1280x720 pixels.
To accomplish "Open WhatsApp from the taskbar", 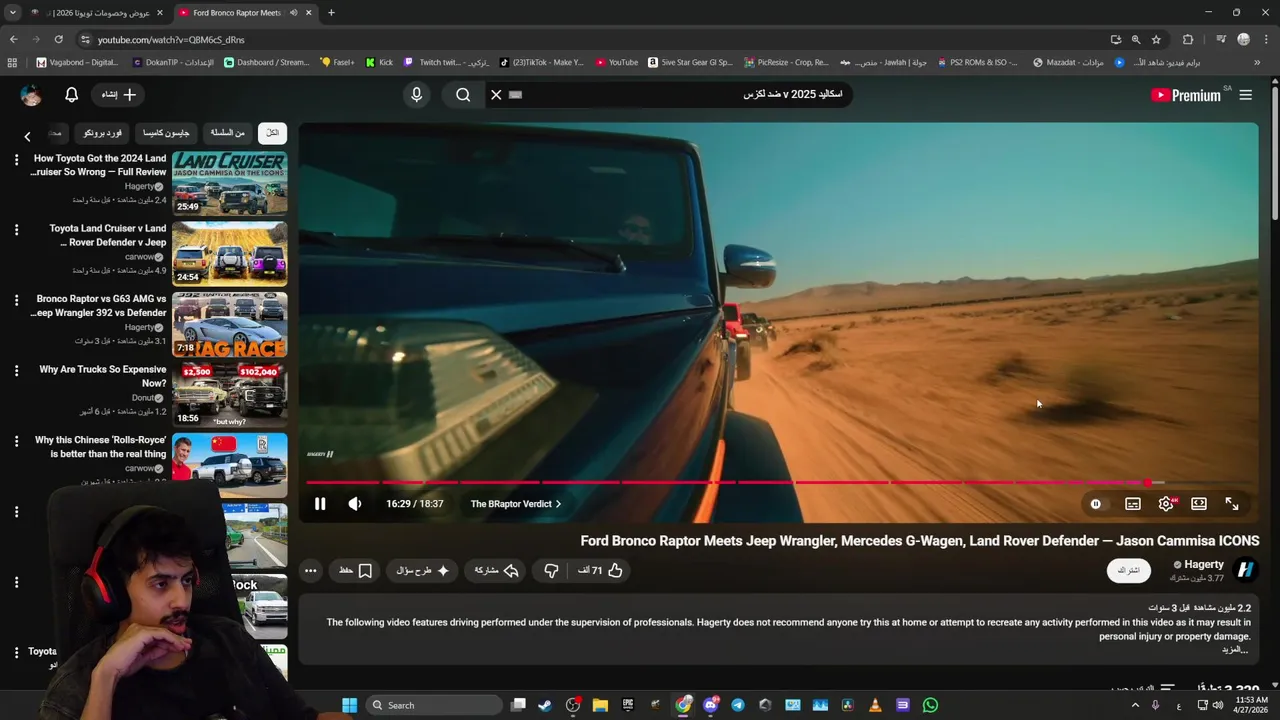I will pos(930,705).
